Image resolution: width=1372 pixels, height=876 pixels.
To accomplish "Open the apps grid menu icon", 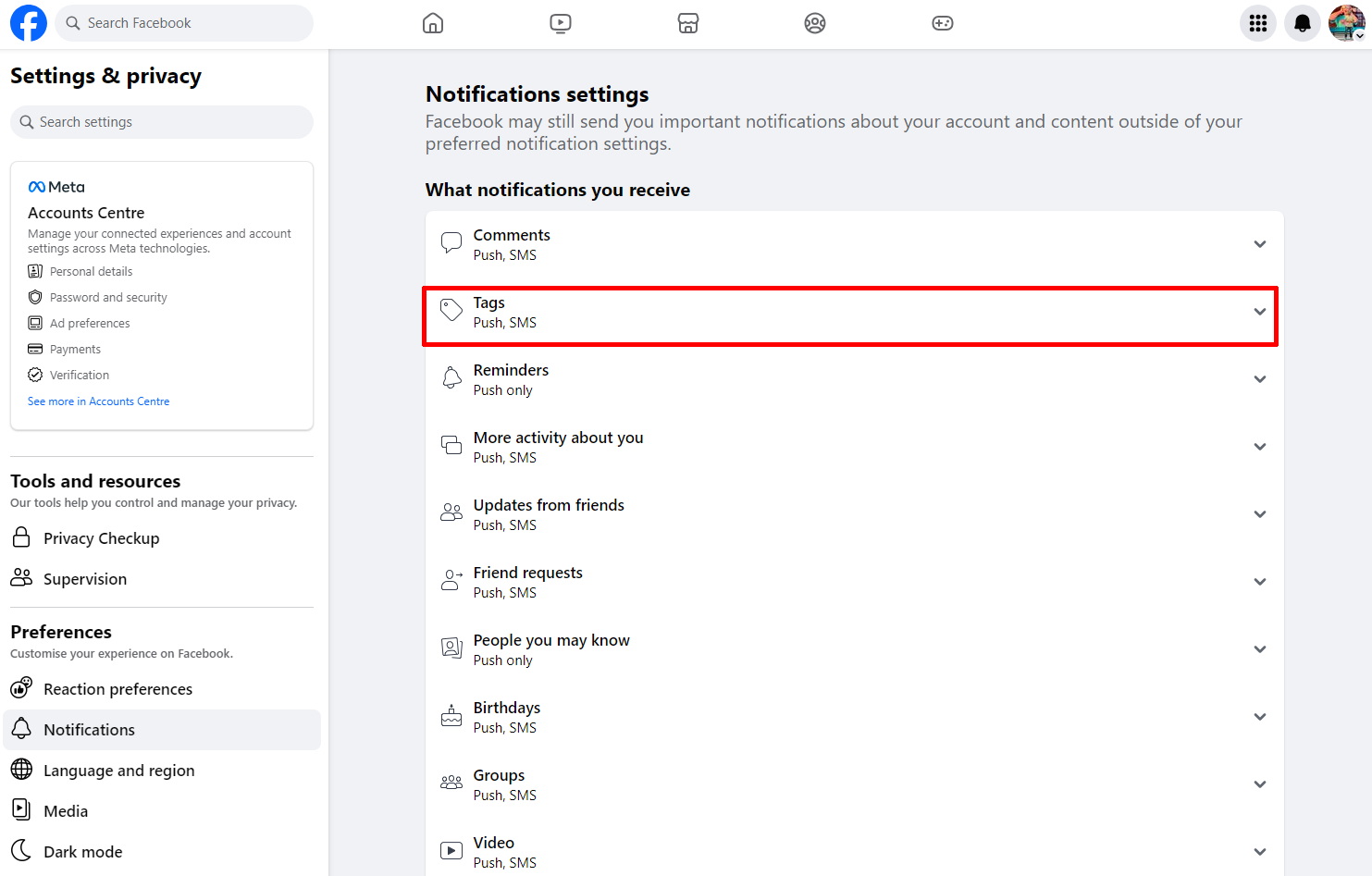I will pos(1257,23).
